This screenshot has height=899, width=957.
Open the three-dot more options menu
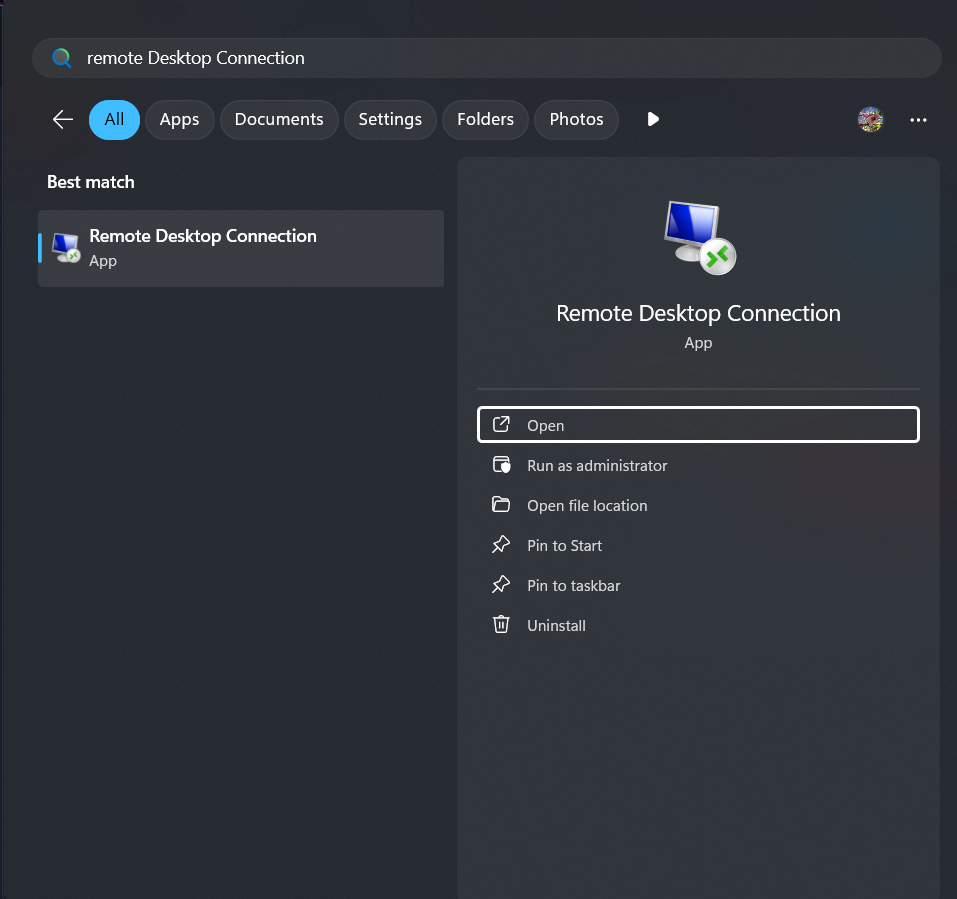918,120
